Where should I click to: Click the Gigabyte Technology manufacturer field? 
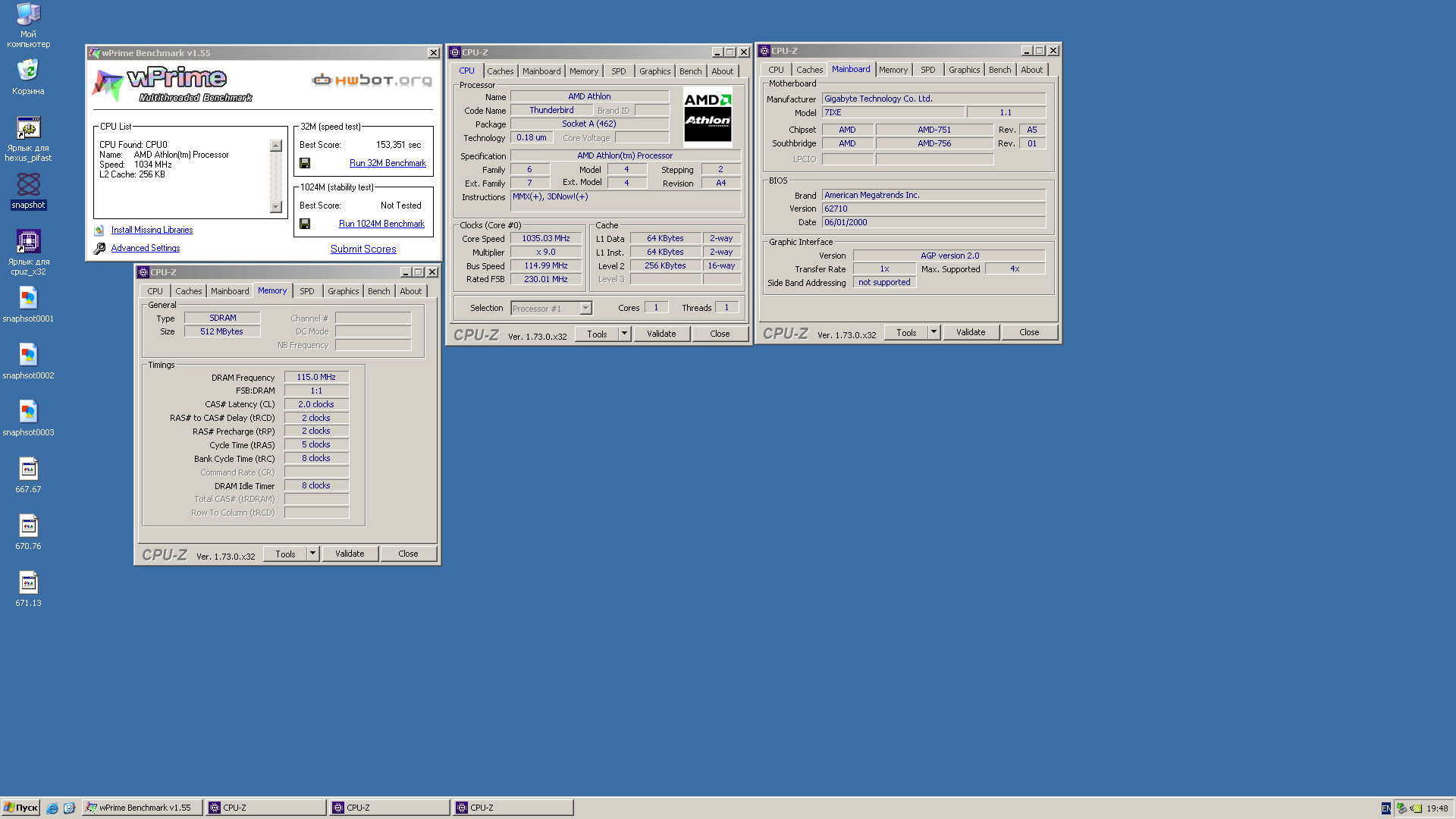point(934,99)
